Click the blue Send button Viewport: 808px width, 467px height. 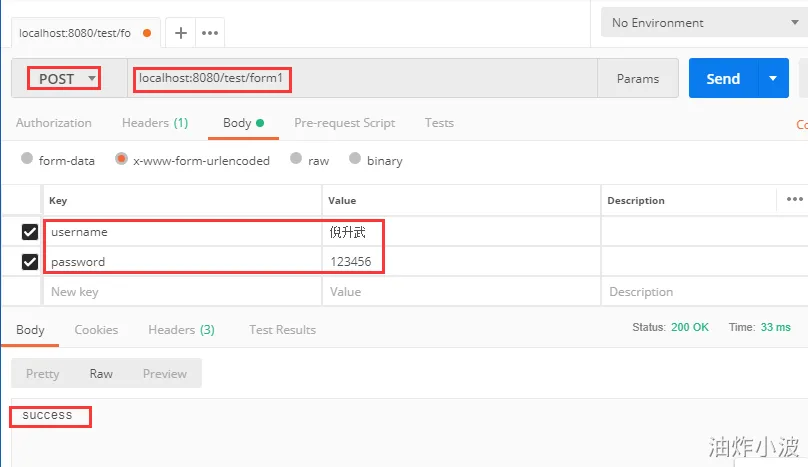722,78
